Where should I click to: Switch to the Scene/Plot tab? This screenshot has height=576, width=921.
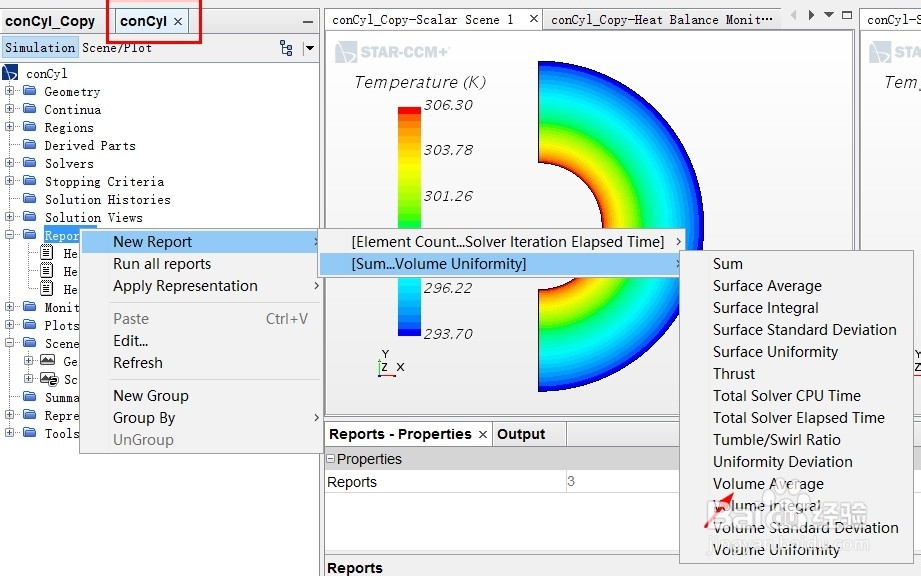tap(117, 48)
